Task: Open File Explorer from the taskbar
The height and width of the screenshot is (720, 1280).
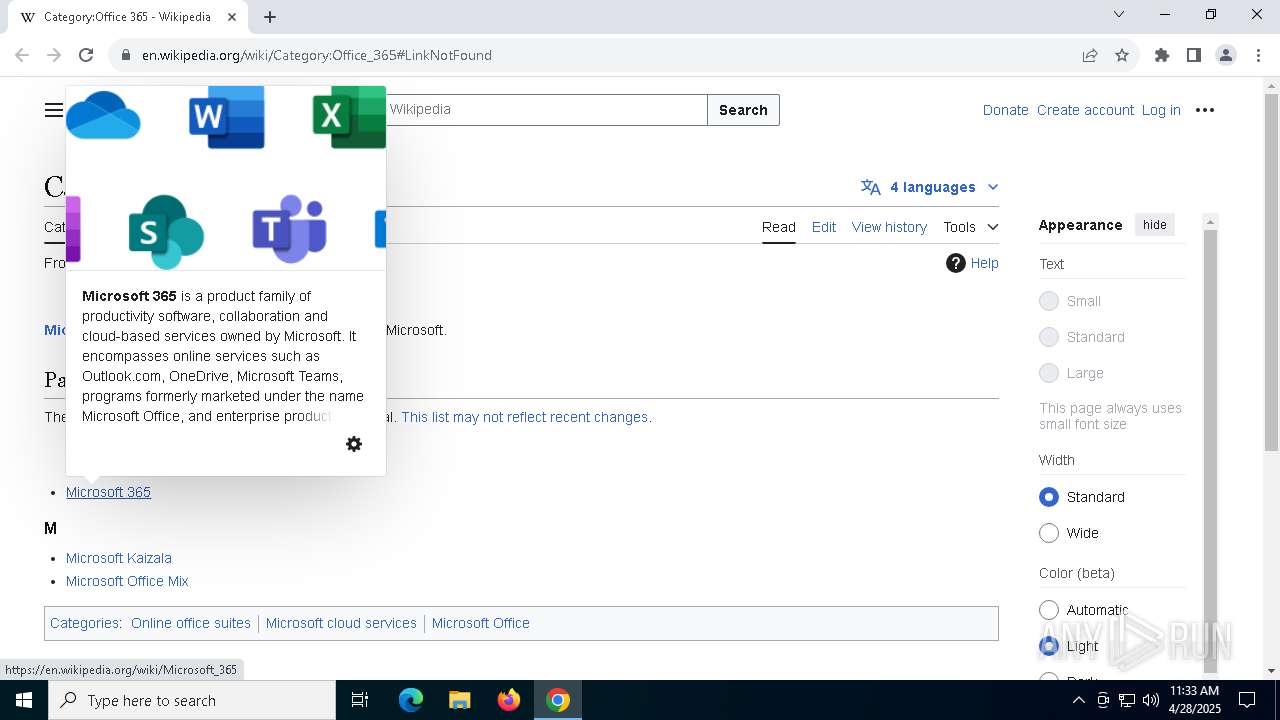Action: [x=459, y=700]
